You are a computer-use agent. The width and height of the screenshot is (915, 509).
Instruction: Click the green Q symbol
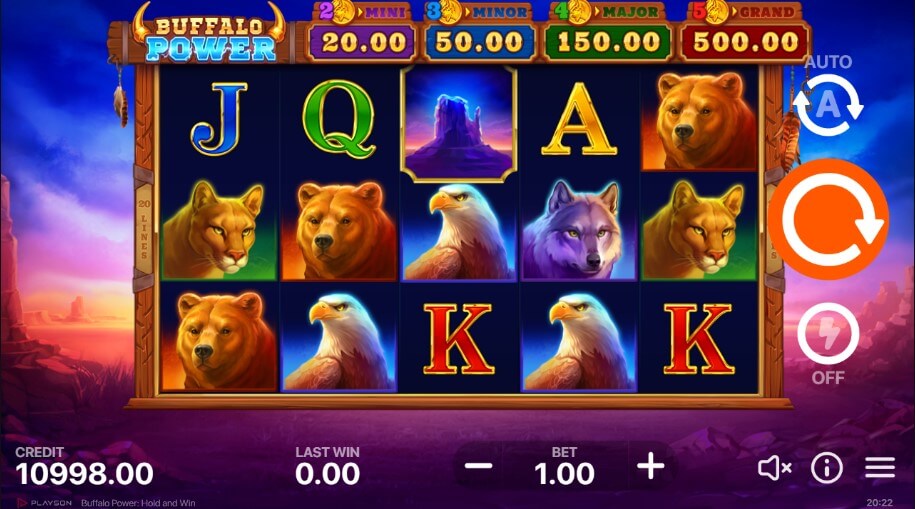[338, 120]
